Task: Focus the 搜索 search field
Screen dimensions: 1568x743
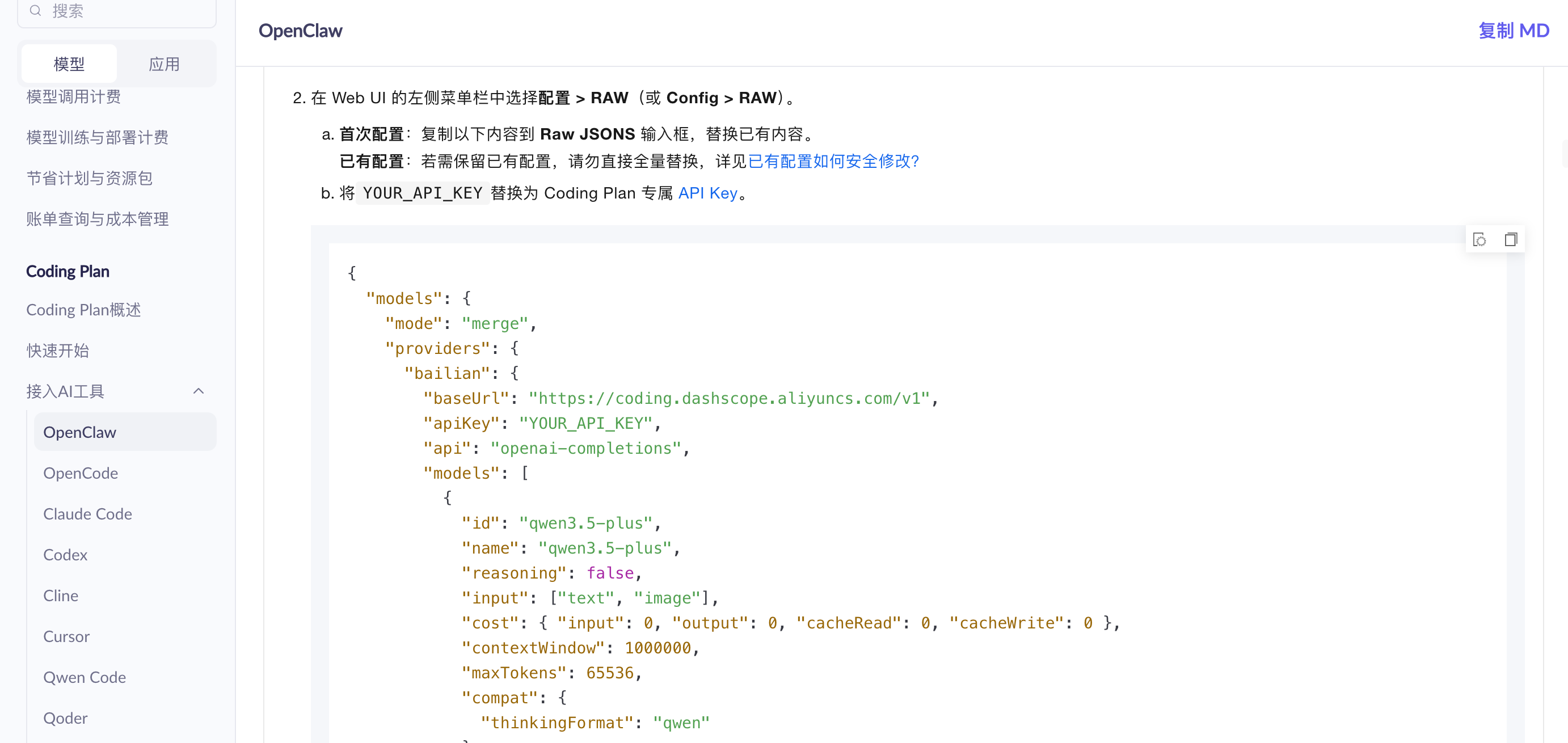Action: [122, 10]
